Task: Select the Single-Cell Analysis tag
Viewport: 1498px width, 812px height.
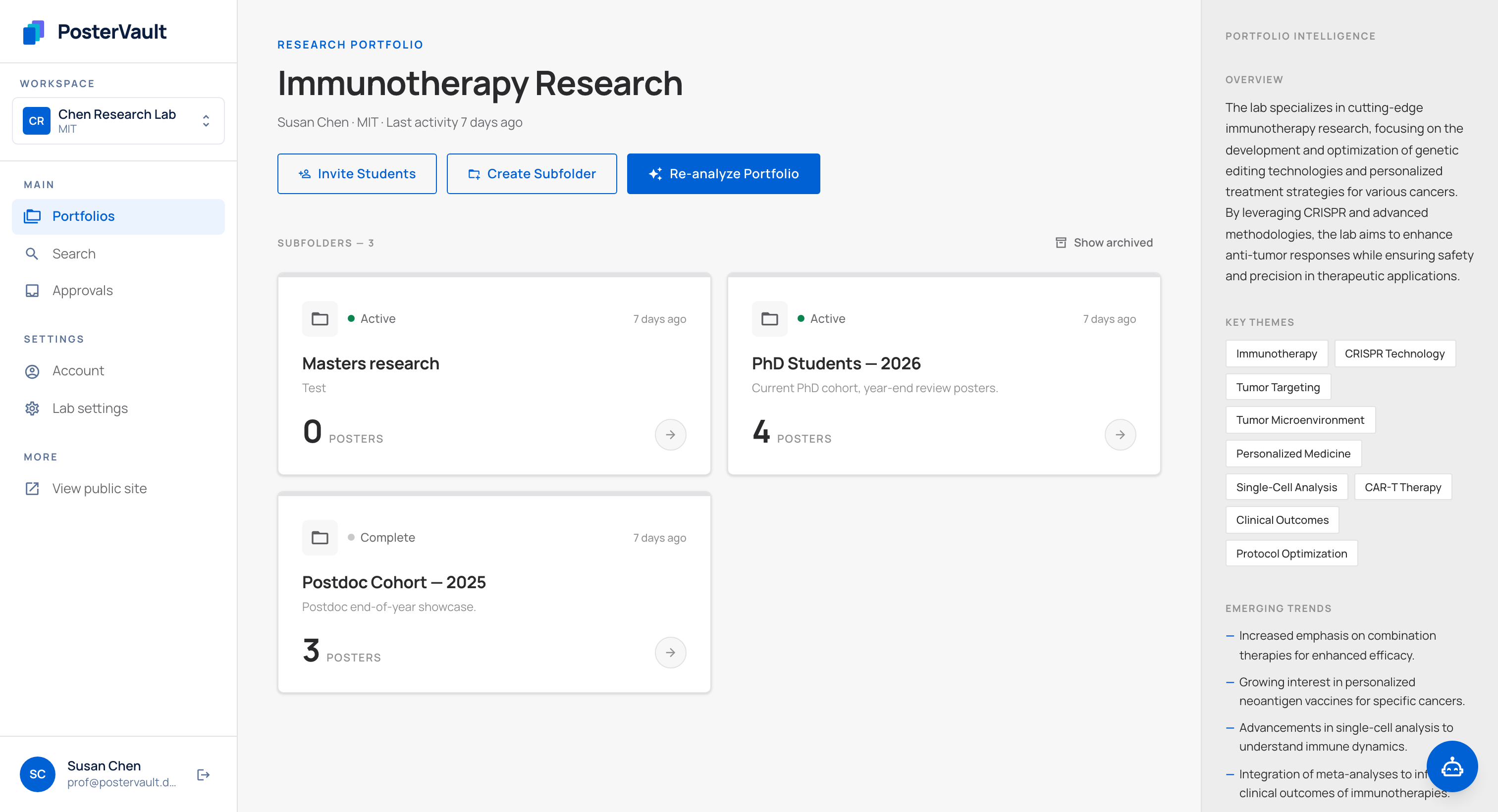Action: coord(1286,487)
